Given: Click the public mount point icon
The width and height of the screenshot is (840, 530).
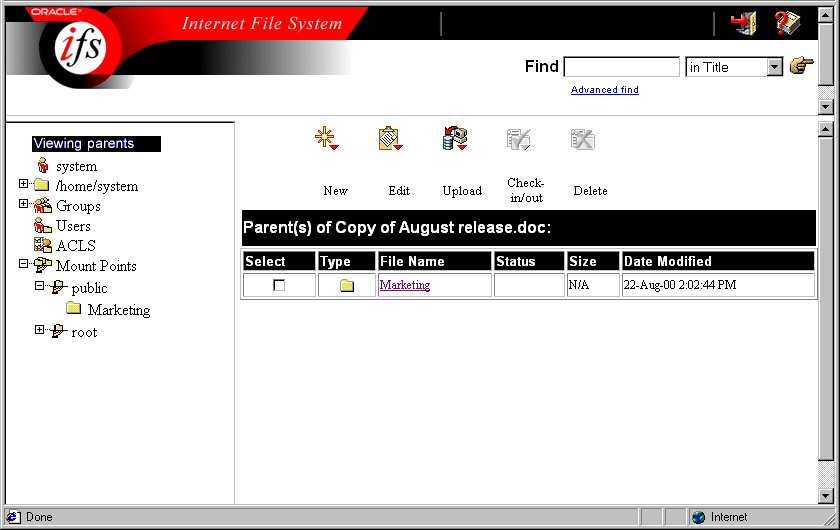Looking at the screenshot, I should (x=58, y=287).
